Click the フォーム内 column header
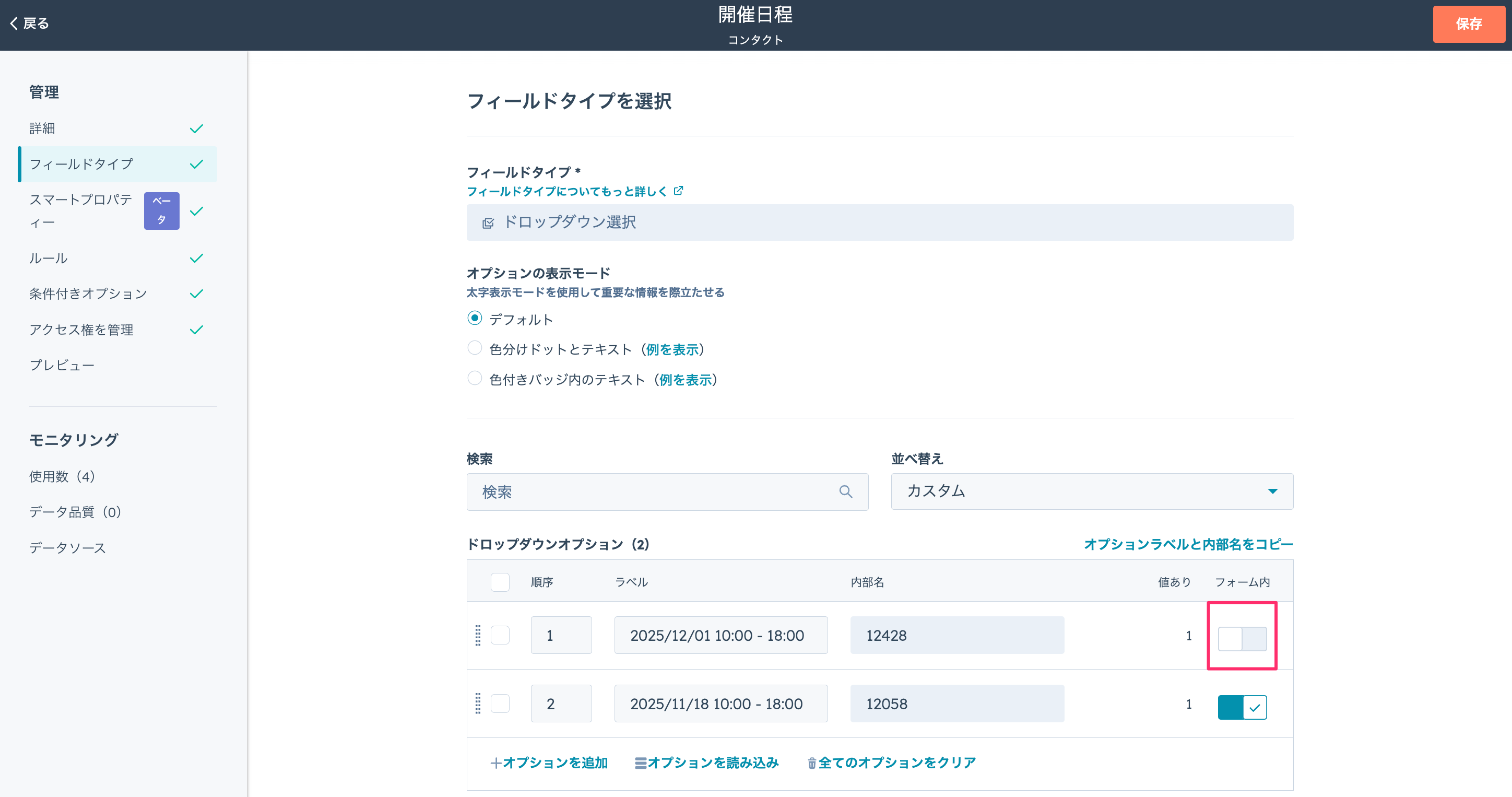The height and width of the screenshot is (797, 1512). tap(1242, 582)
